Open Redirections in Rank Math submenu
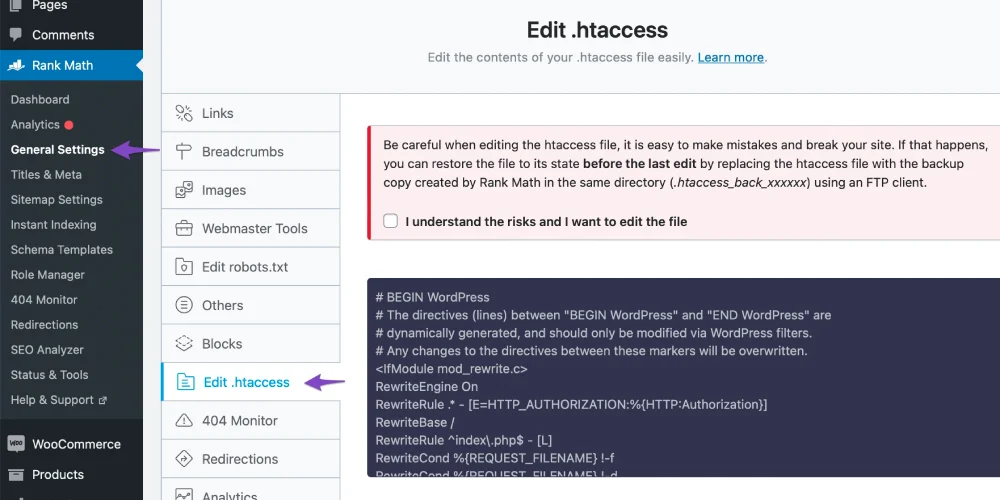Image resolution: width=1000 pixels, height=500 pixels. 45,325
